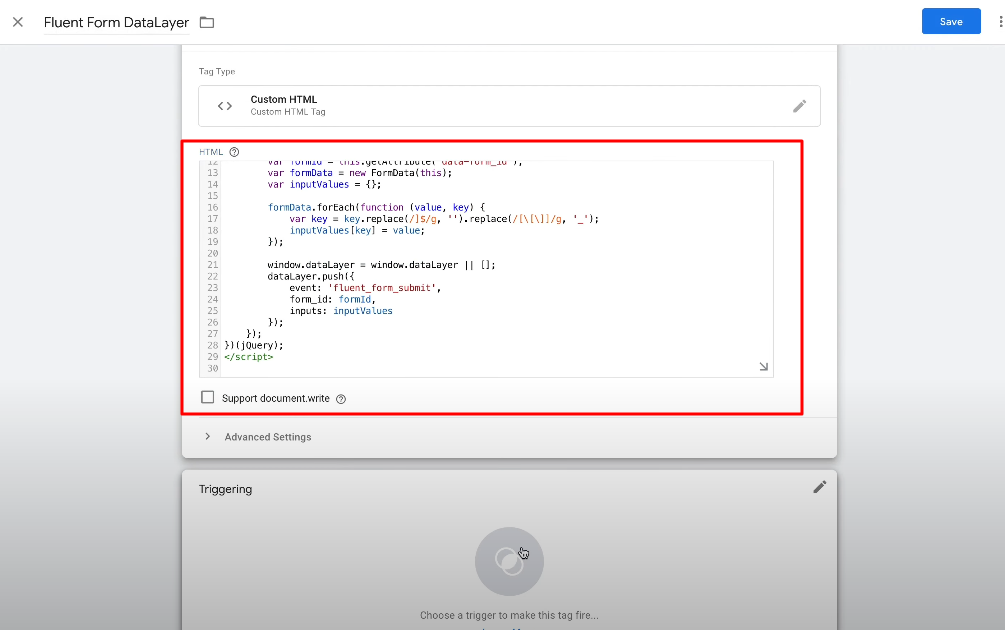
Task: Select the Custom HTML tag type title
Action: [283, 100]
